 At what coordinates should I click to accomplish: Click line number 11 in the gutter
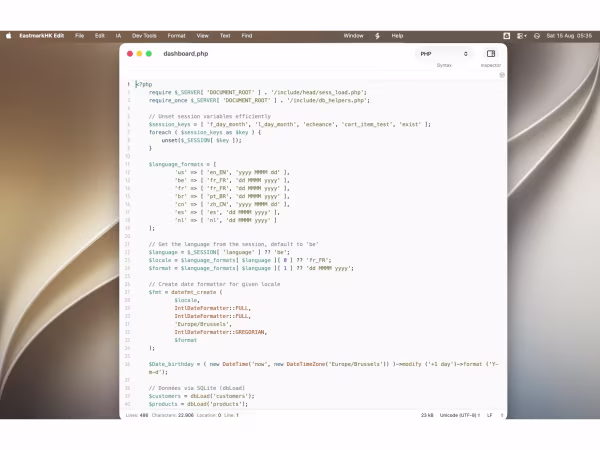128,164
